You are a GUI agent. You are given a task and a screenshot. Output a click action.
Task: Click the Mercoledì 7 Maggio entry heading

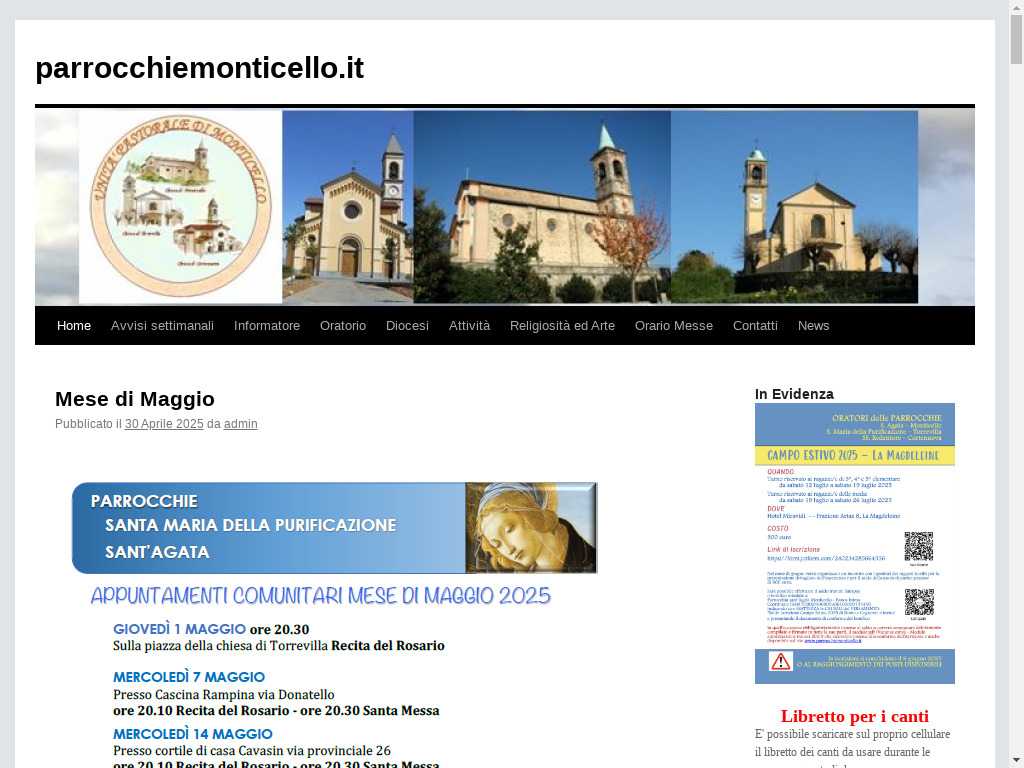pos(189,677)
